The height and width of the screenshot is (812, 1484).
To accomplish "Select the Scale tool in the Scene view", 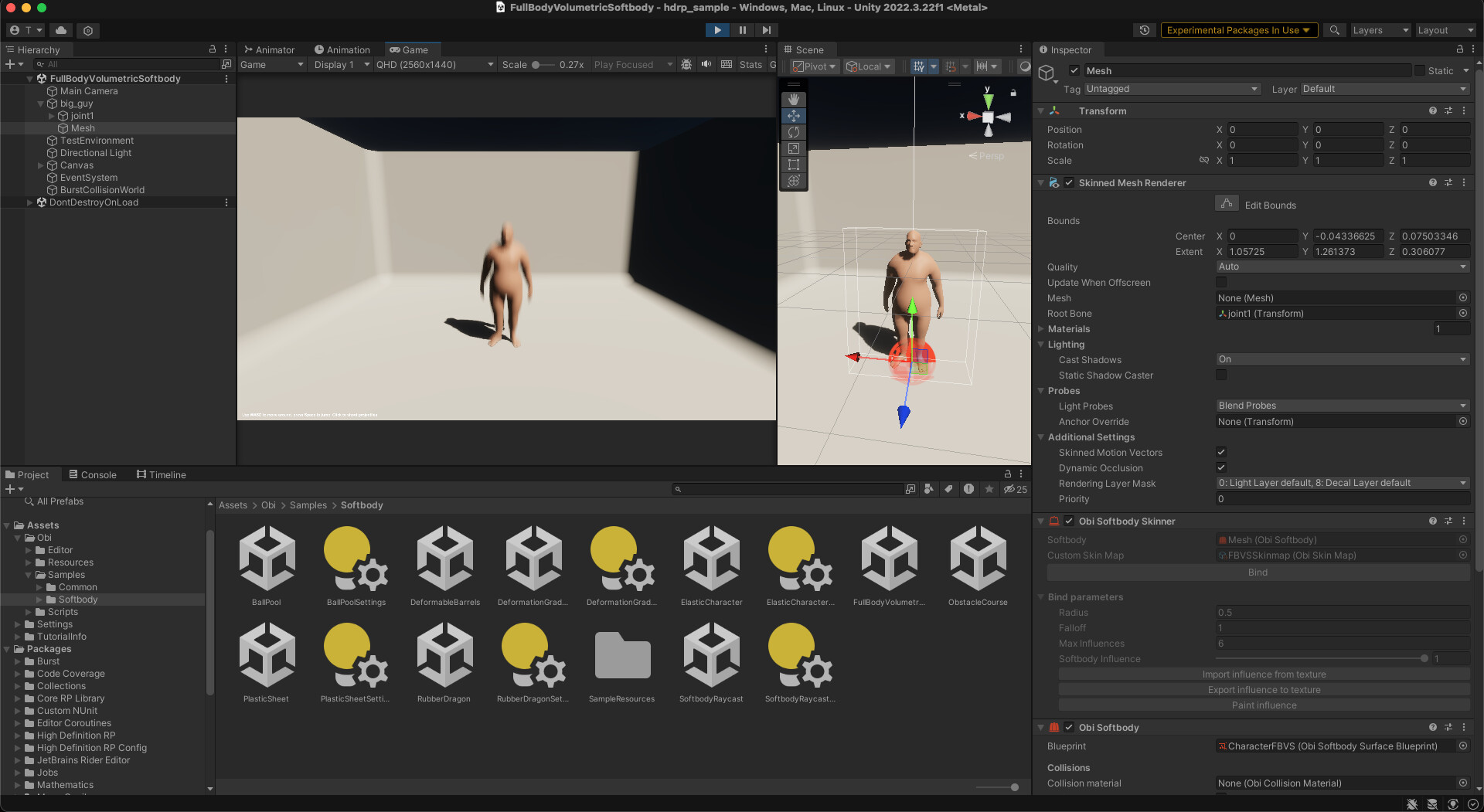I will point(794,148).
